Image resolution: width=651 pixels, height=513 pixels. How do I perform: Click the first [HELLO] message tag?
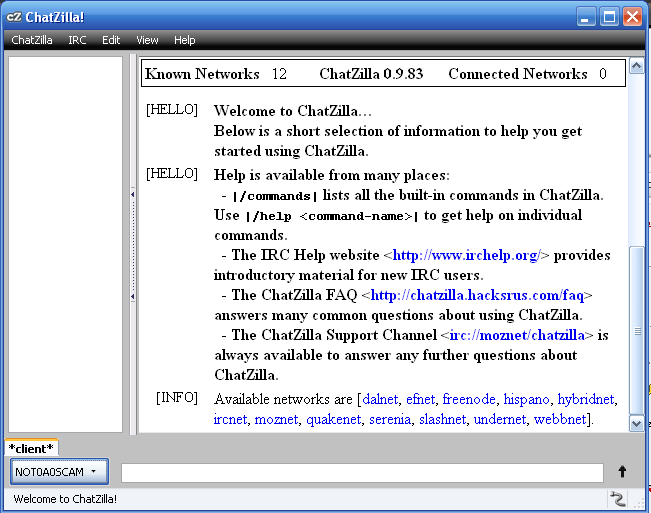172,110
